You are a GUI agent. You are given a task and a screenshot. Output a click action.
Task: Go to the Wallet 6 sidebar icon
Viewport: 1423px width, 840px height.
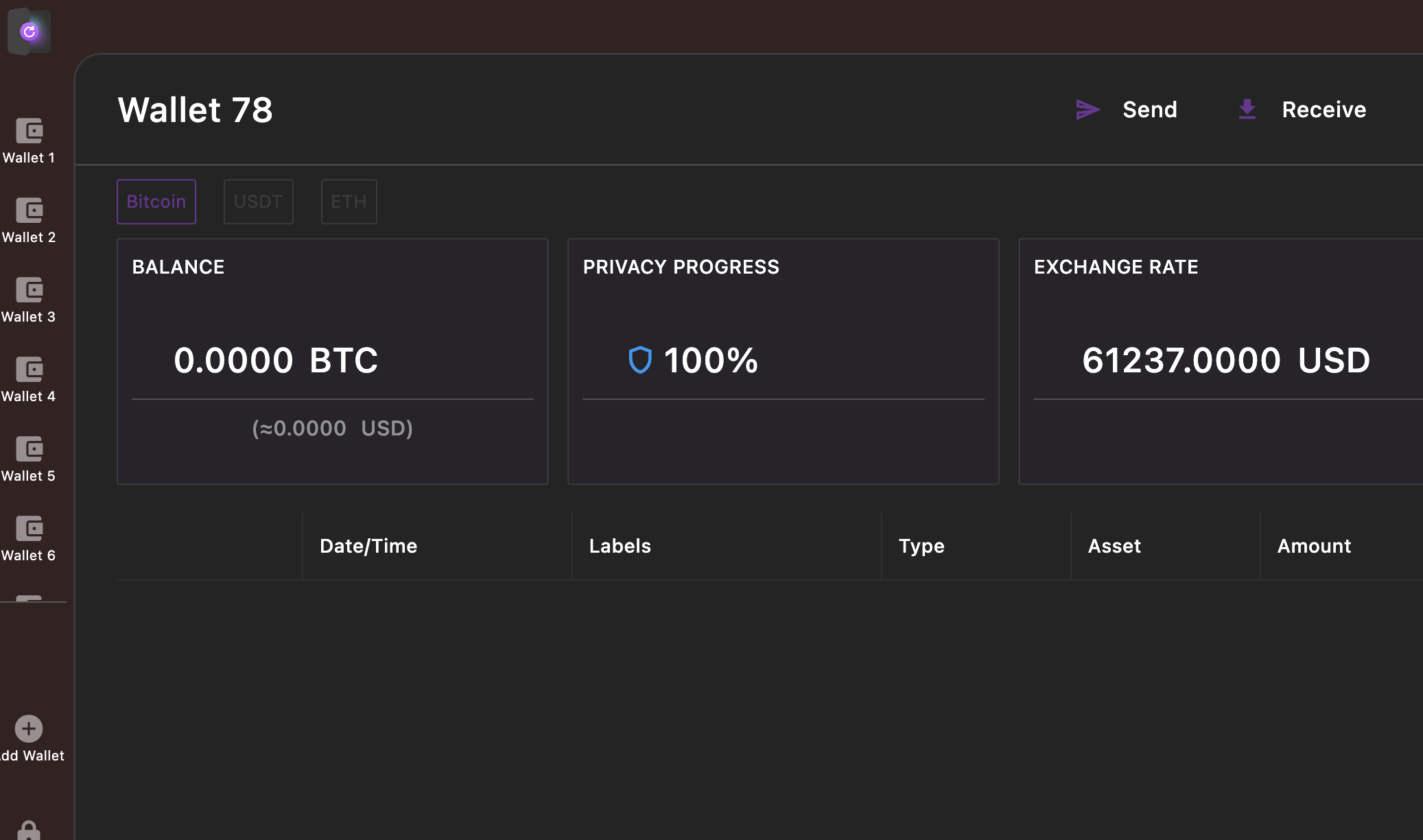tap(29, 529)
